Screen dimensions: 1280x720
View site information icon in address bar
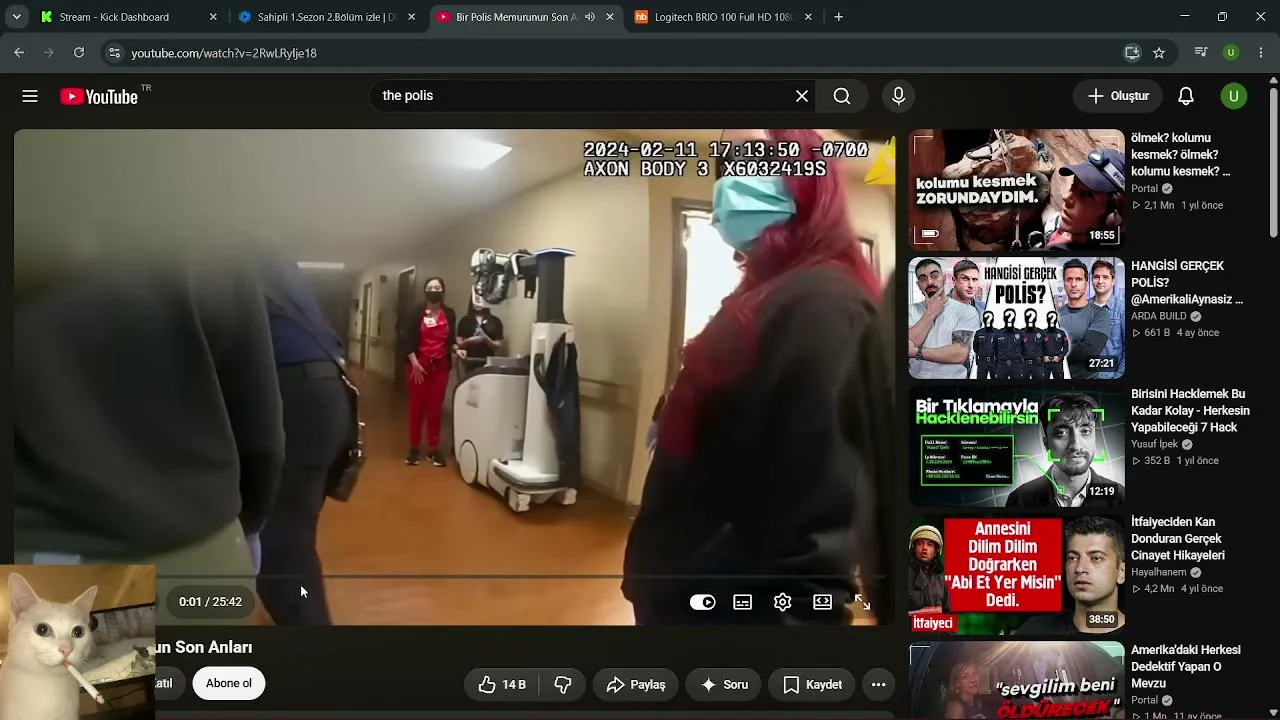(x=114, y=53)
